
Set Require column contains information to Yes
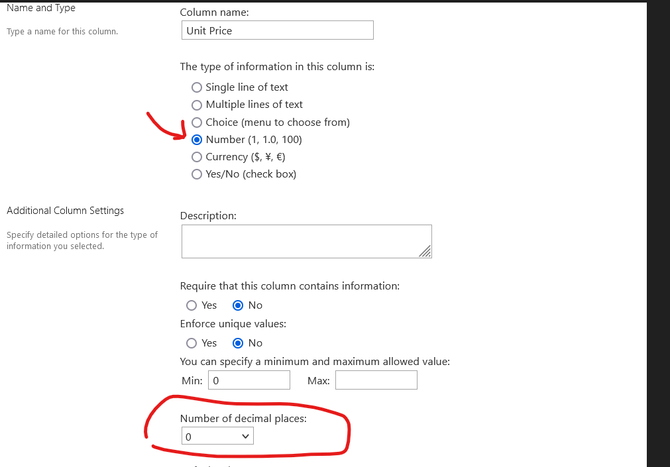point(191,305)
